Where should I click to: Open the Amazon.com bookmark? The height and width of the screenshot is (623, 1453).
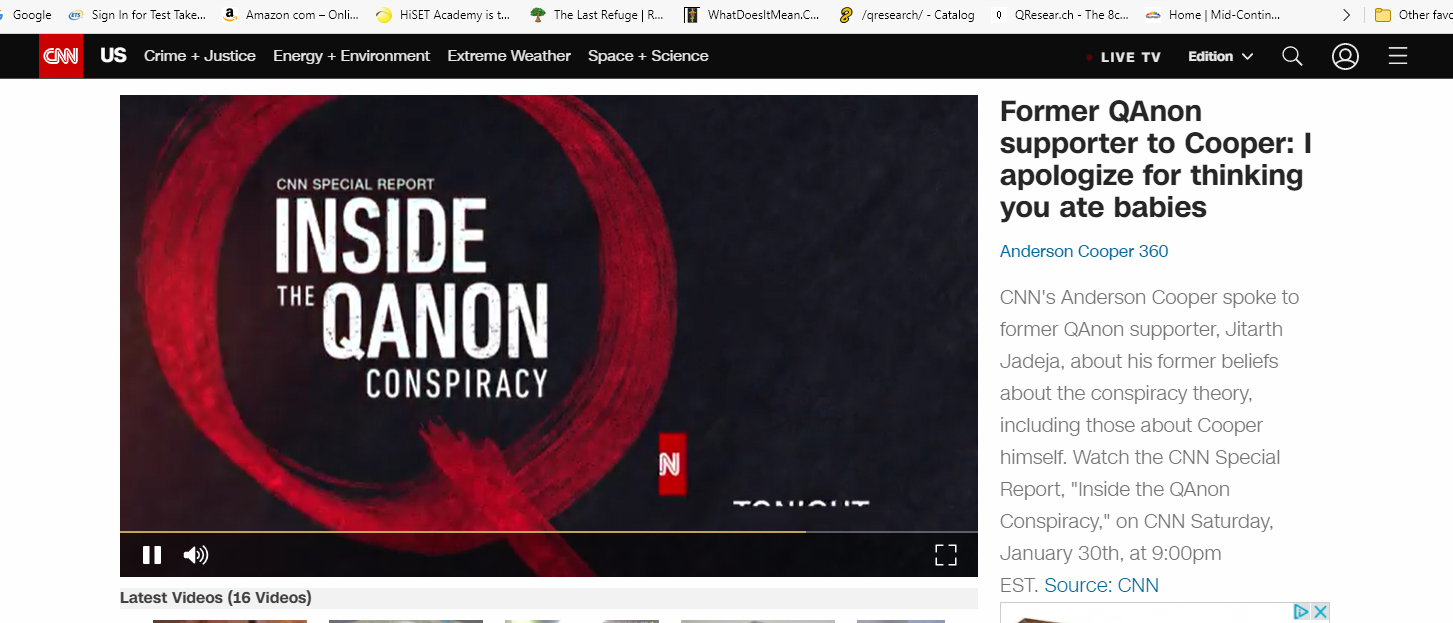[x=289, y=15]
